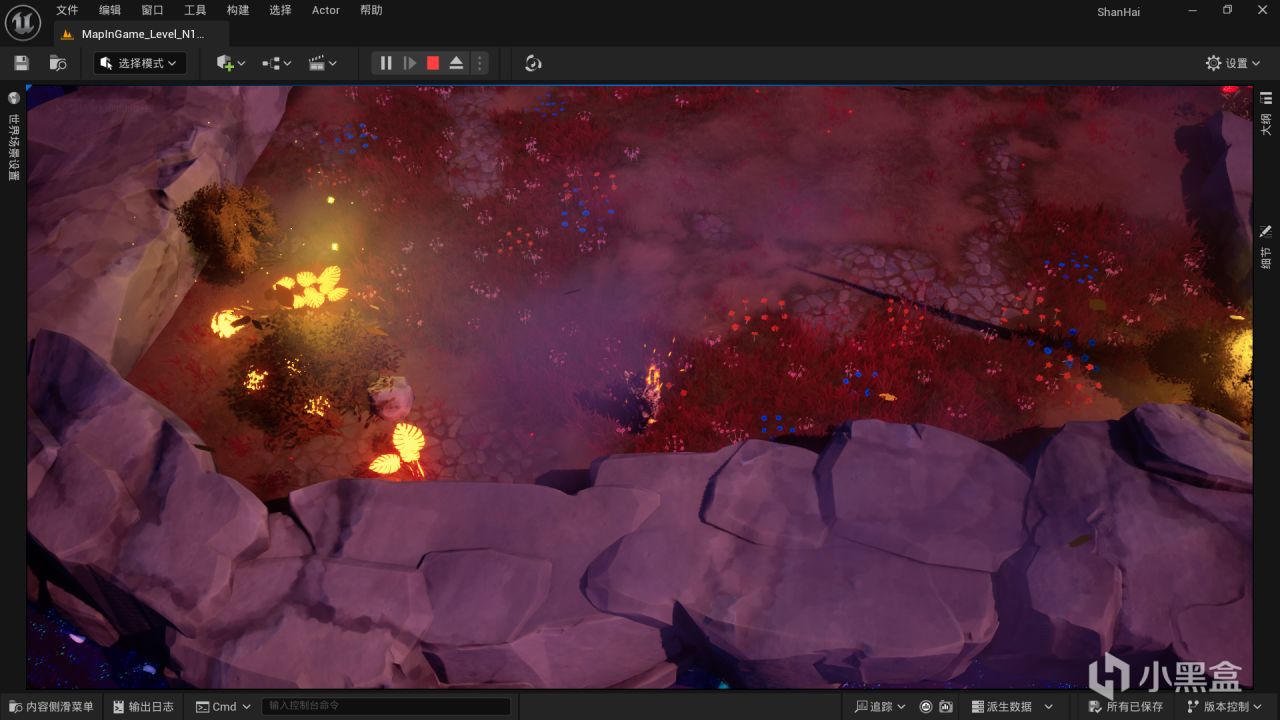1280x720 pixels.
Task: Save the current level with the floppy icon
Action: (22, 63)
